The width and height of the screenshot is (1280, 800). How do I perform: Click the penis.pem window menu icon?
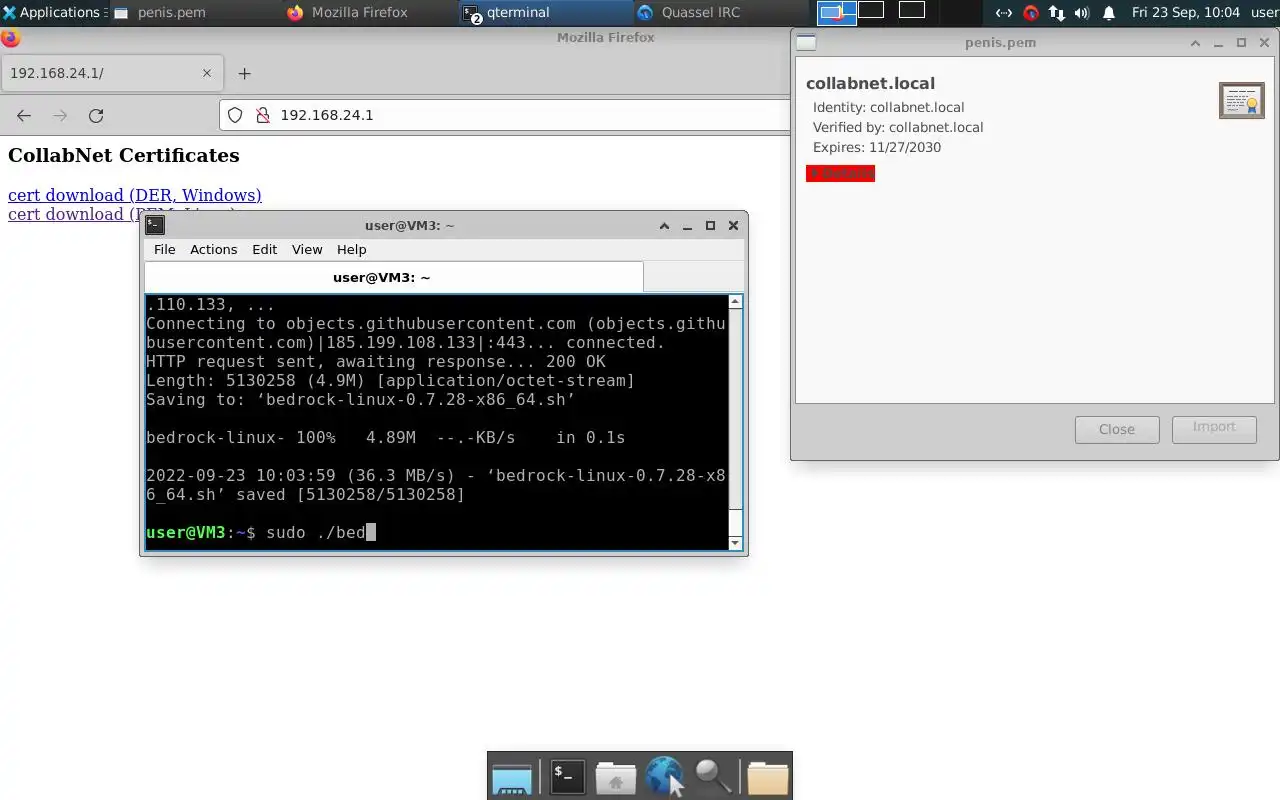(x=806, y=43)
